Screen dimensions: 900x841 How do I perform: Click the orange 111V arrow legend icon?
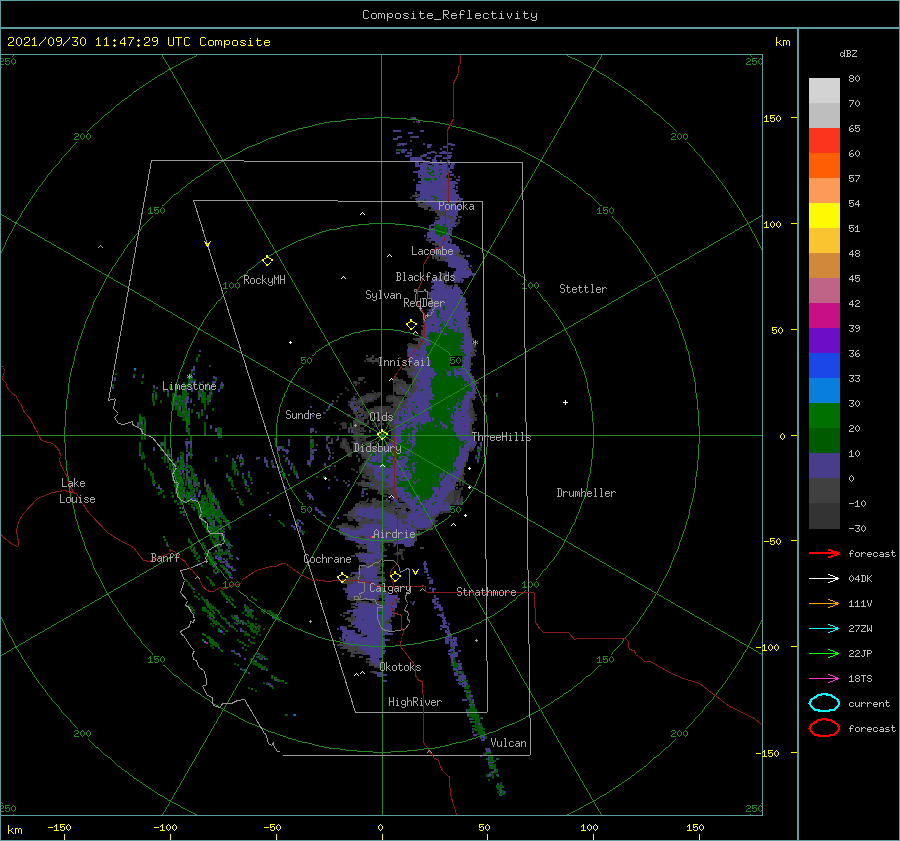(824, 603)
